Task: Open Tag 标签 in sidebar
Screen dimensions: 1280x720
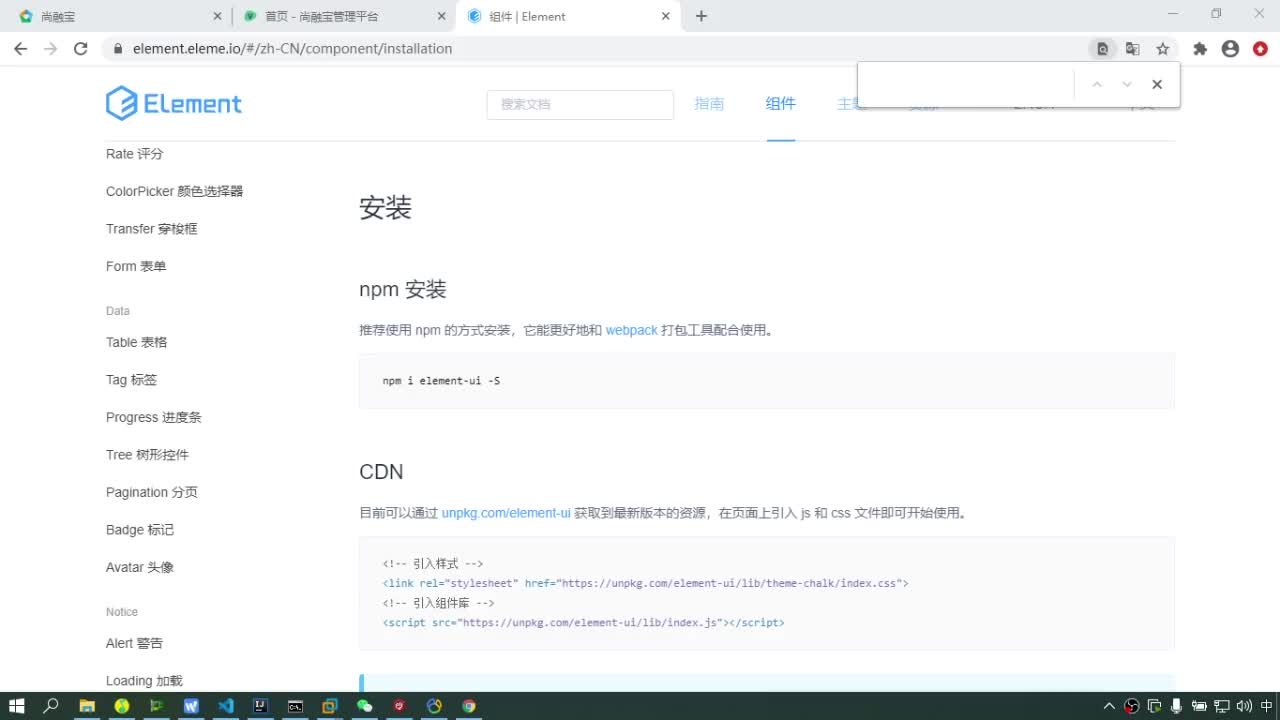Action: coord(131,380)
